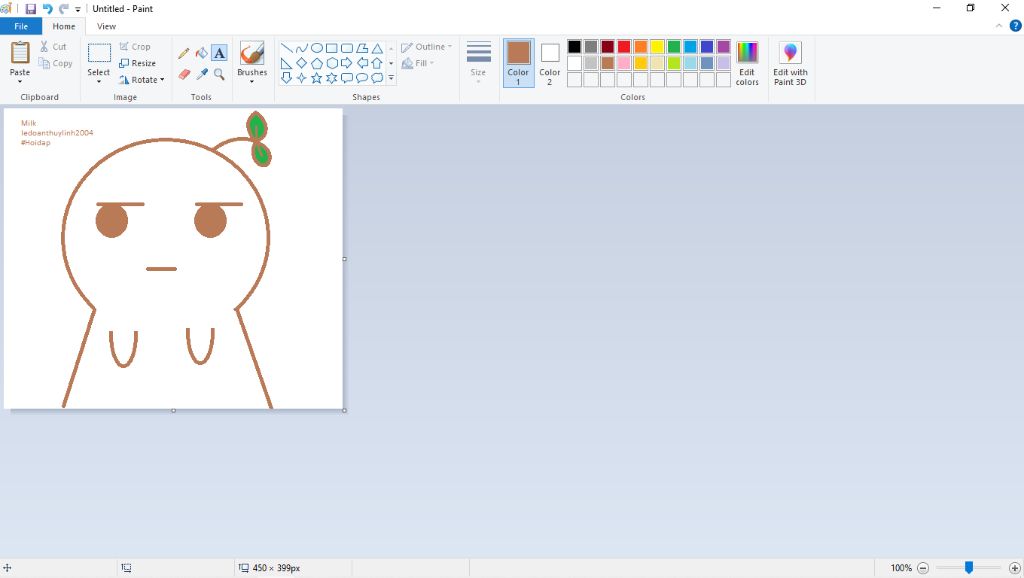Screen dimensions: 1024x578
Task: Choose the Right triangle shape
Action: click(286, 63)
